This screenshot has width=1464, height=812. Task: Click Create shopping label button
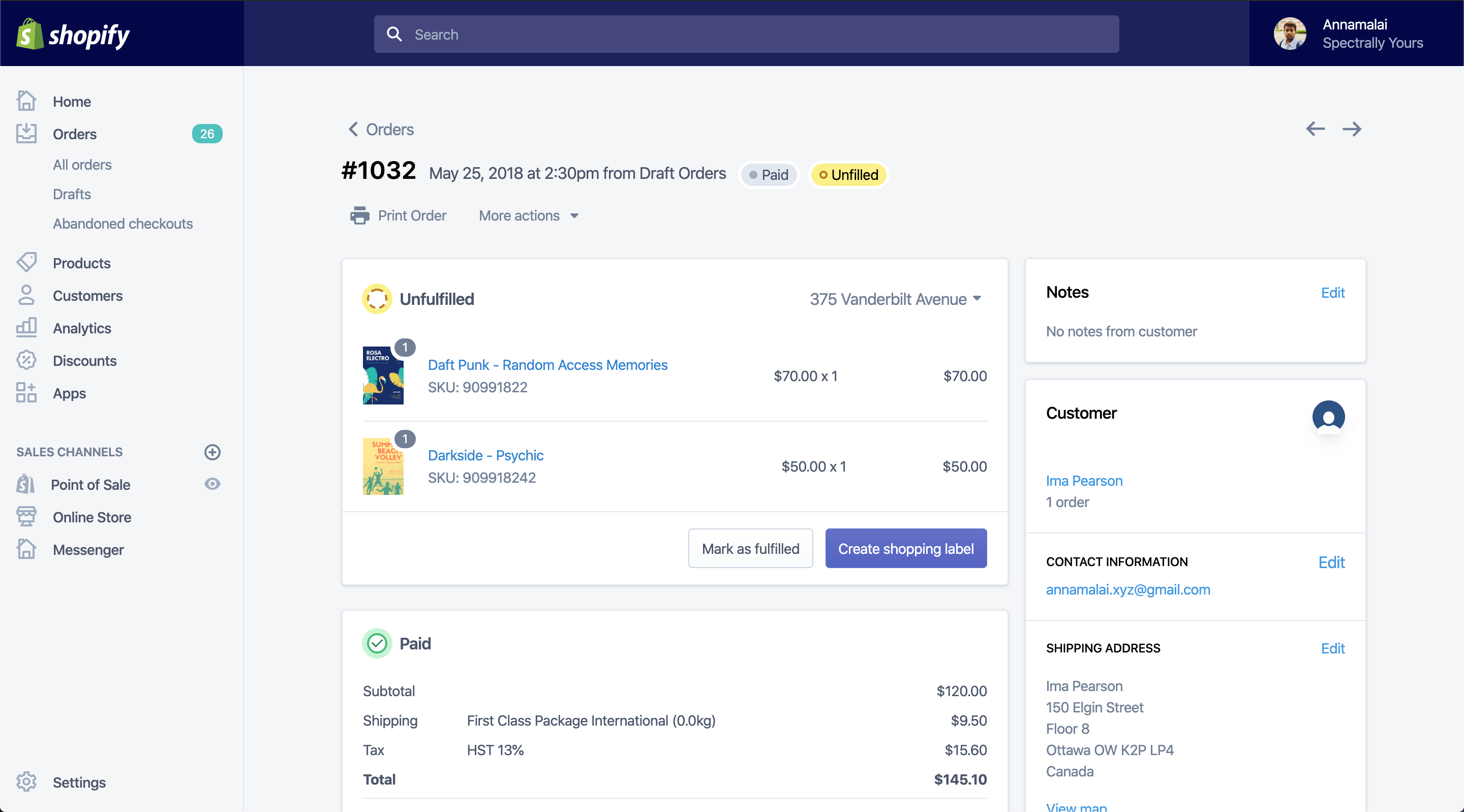tap(905, 549)
